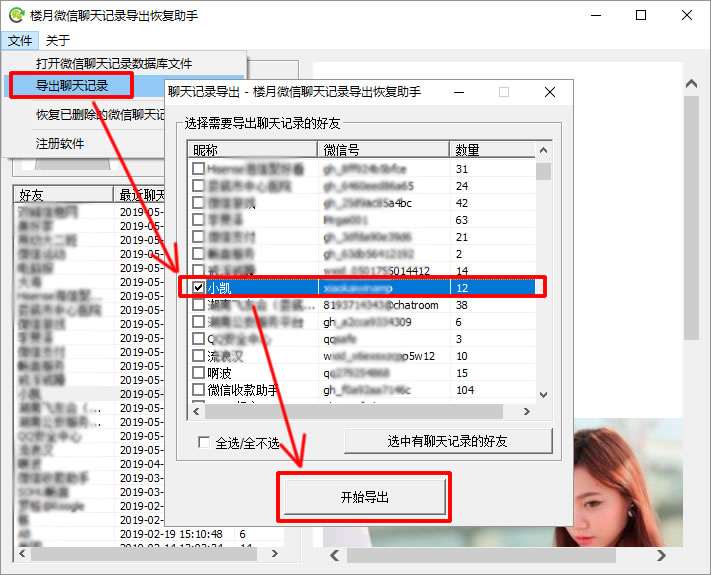Viewport: 711px width, 575px height.
Task: Check the box in the row with count 42
Action: [x=198, y=203]
